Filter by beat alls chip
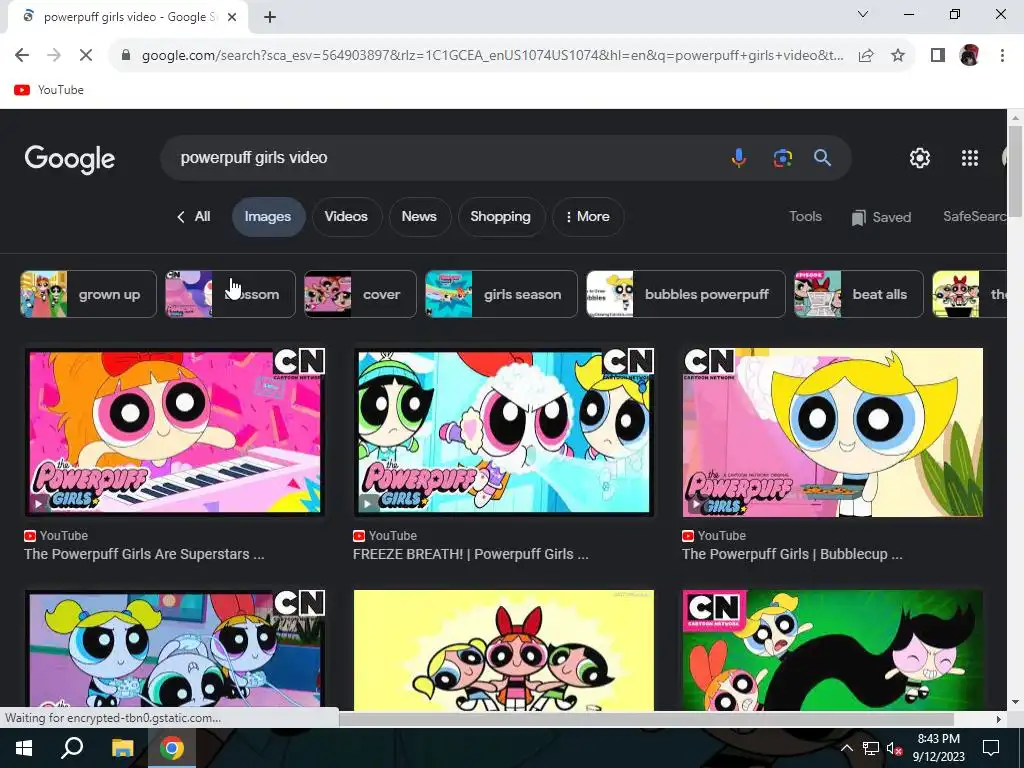Screen dimensions: 1024x768 click(858, 294)
